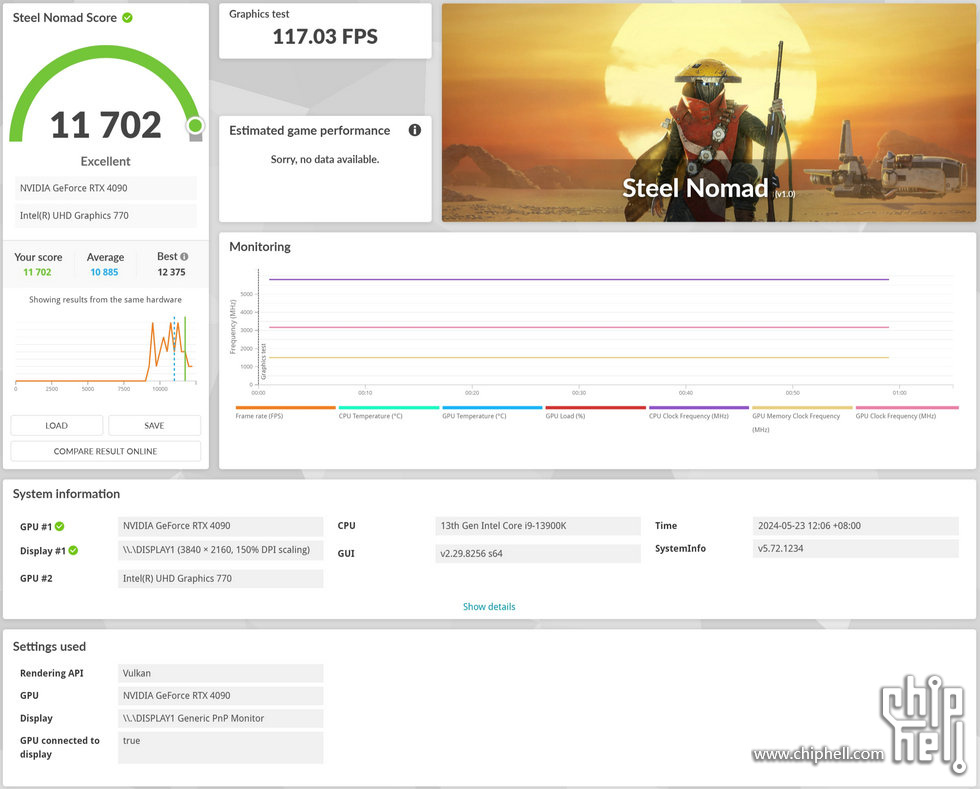Click the Intel UHD Graphics 770 entry below Excellent

point(106,215)
